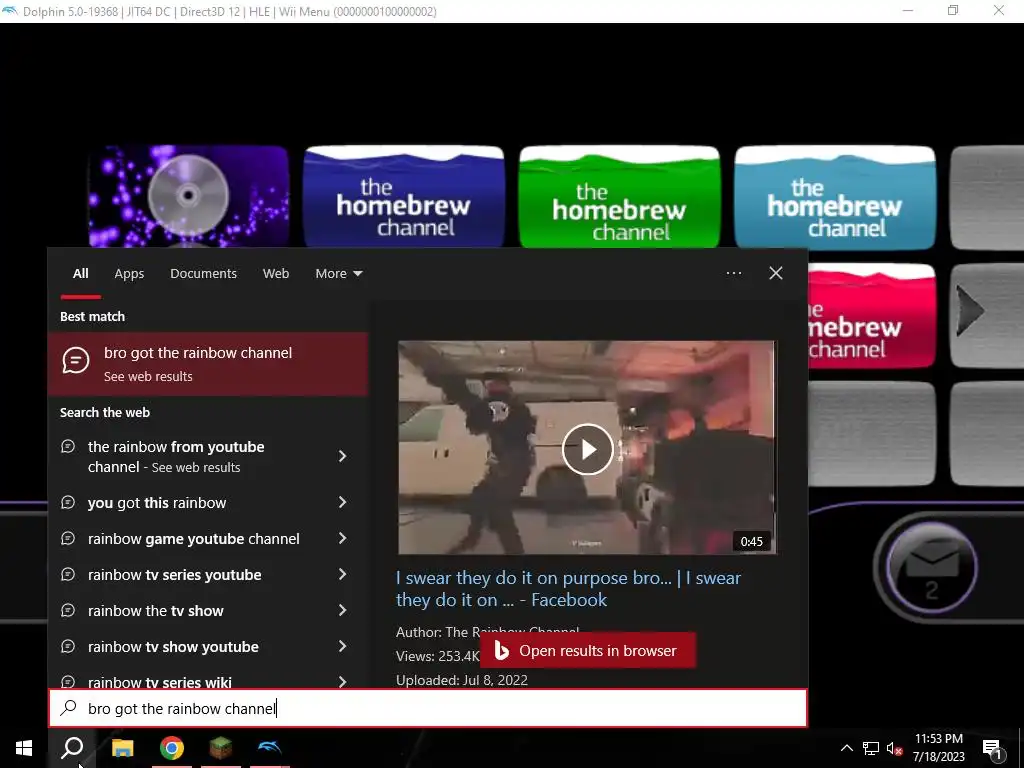Open search options ellipsis menu
The height and width of the screenshot is (768, 1024).
point(734,273)
